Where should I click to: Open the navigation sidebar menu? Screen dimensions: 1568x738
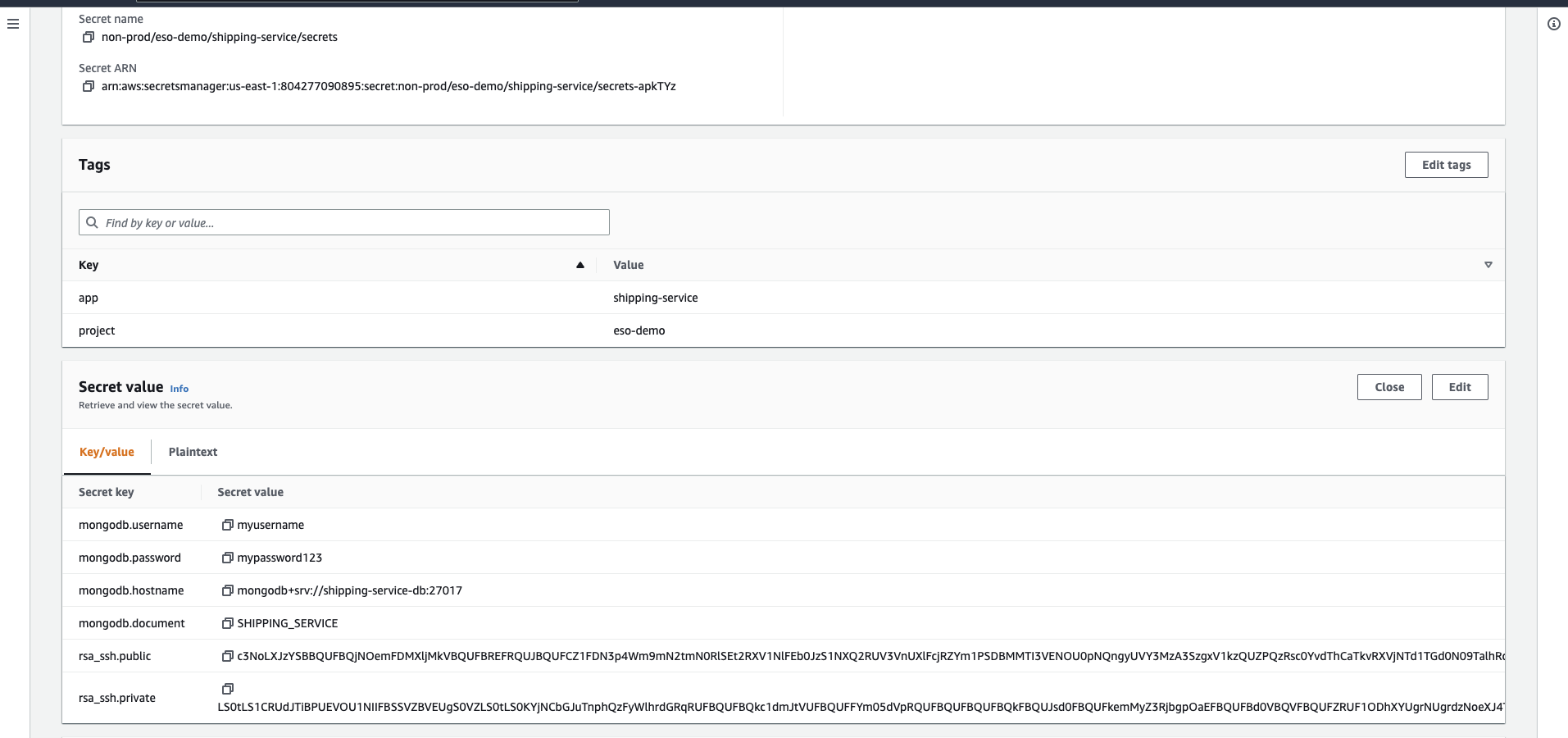(x=12, y=25)
